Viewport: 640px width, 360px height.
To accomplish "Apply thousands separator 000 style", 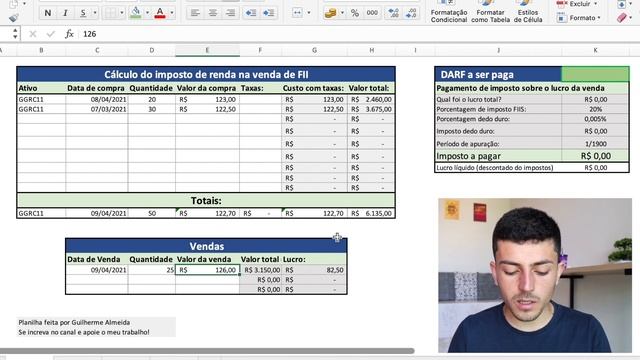I will pyautogui.click(x=372, y=13).
